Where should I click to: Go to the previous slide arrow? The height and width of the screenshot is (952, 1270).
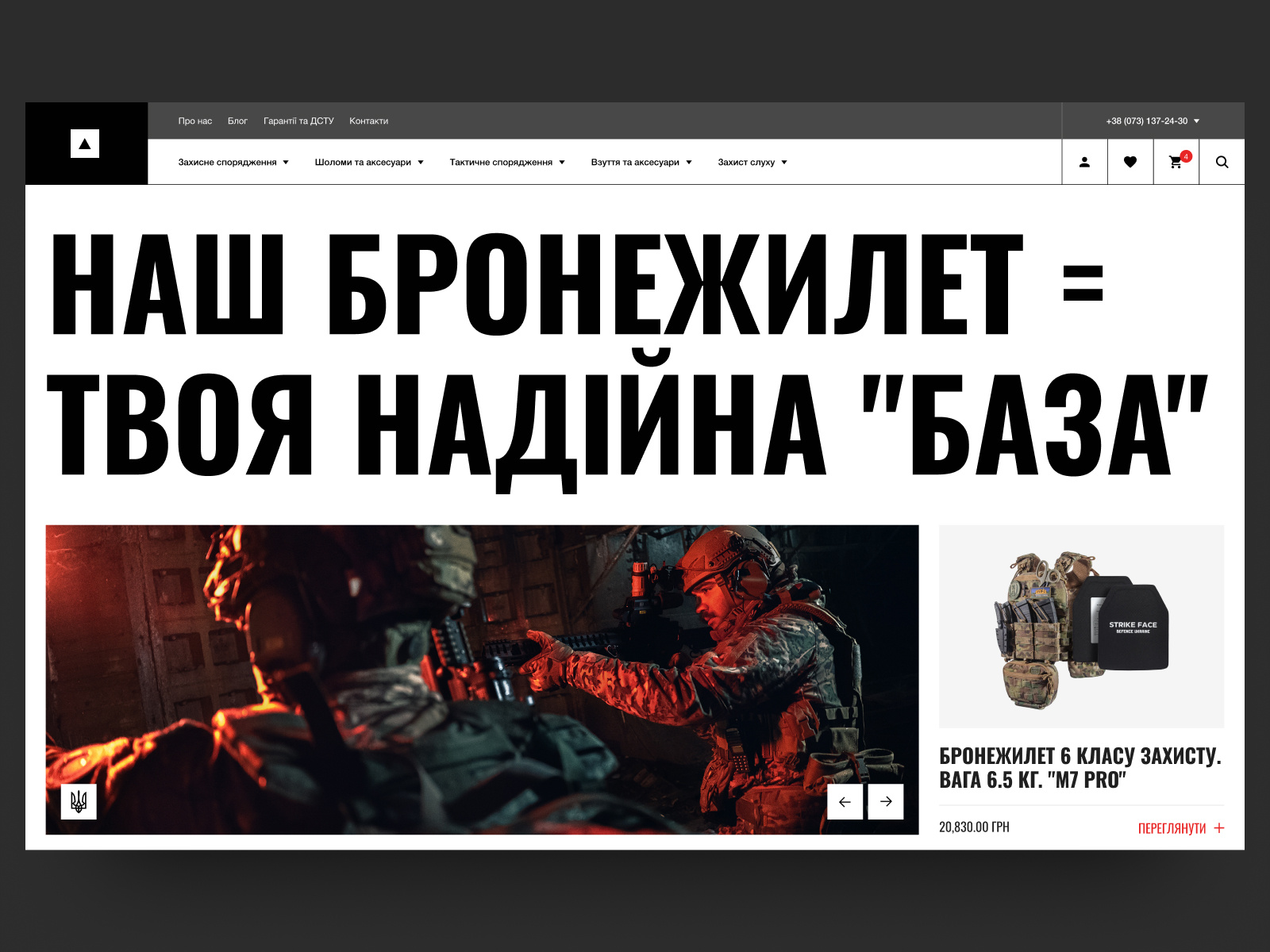(x=846, y=801)
